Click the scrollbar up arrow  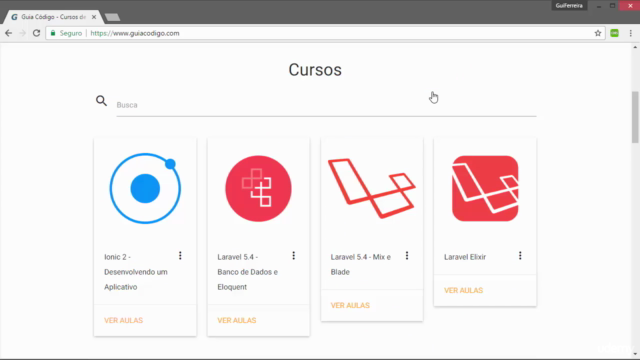[x=635, y=47]
